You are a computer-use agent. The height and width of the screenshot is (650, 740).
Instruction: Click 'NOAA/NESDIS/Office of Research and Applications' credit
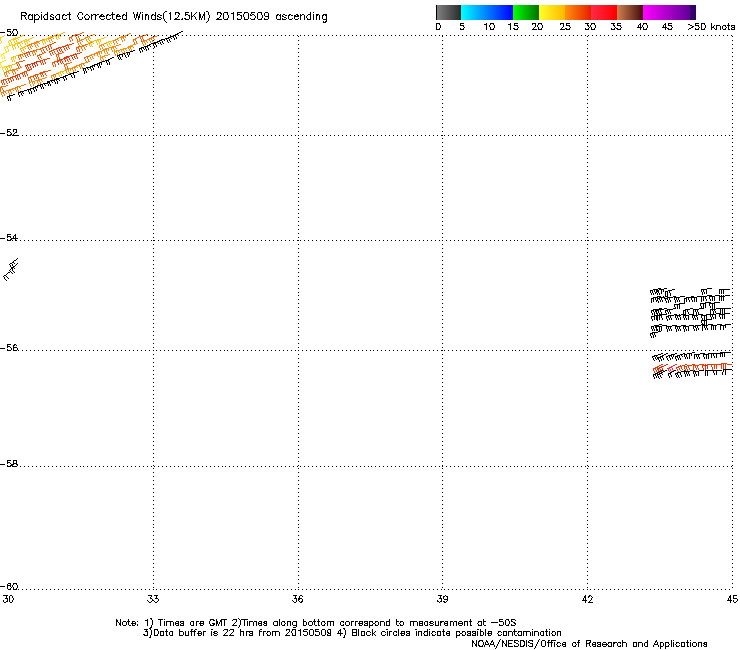589,644
